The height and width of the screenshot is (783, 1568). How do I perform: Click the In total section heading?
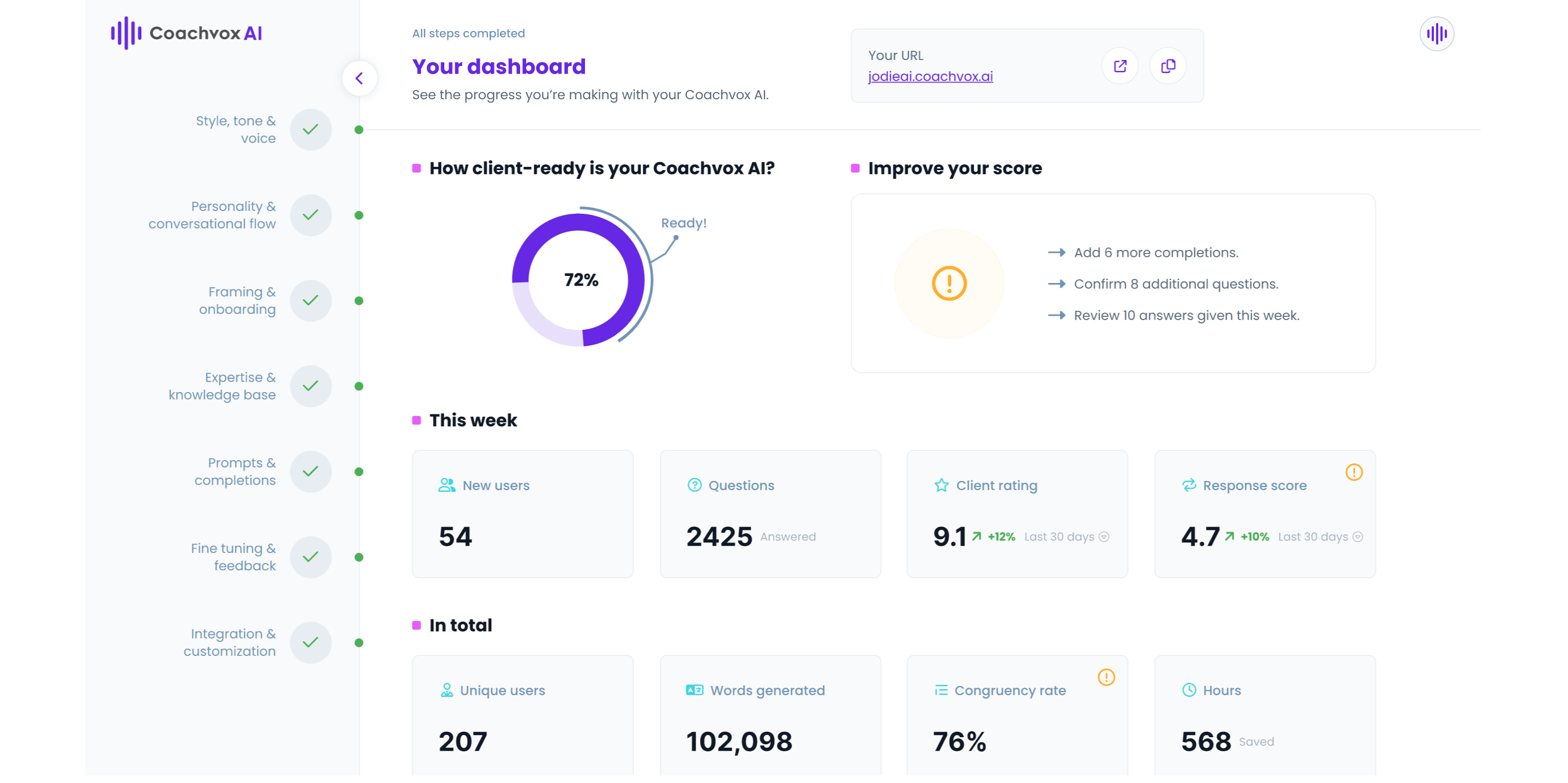pos(461,625)
